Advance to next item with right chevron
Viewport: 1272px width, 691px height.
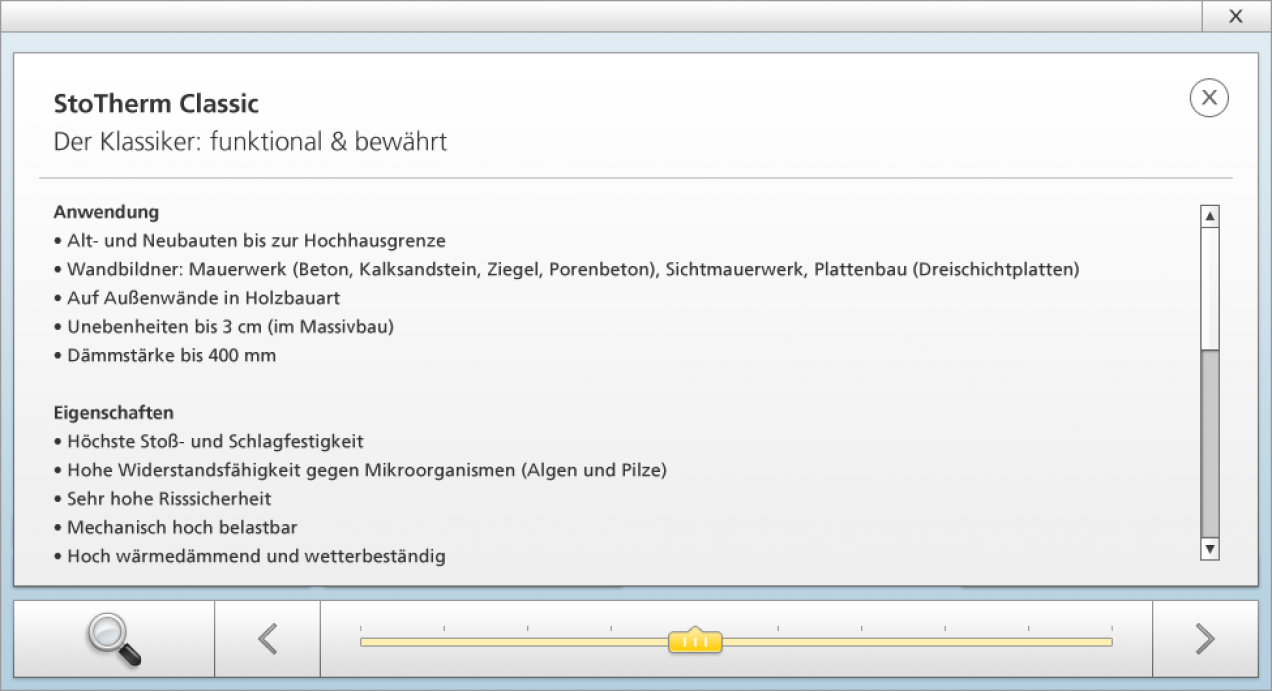pyautogui.click(x=1205, y=639)
